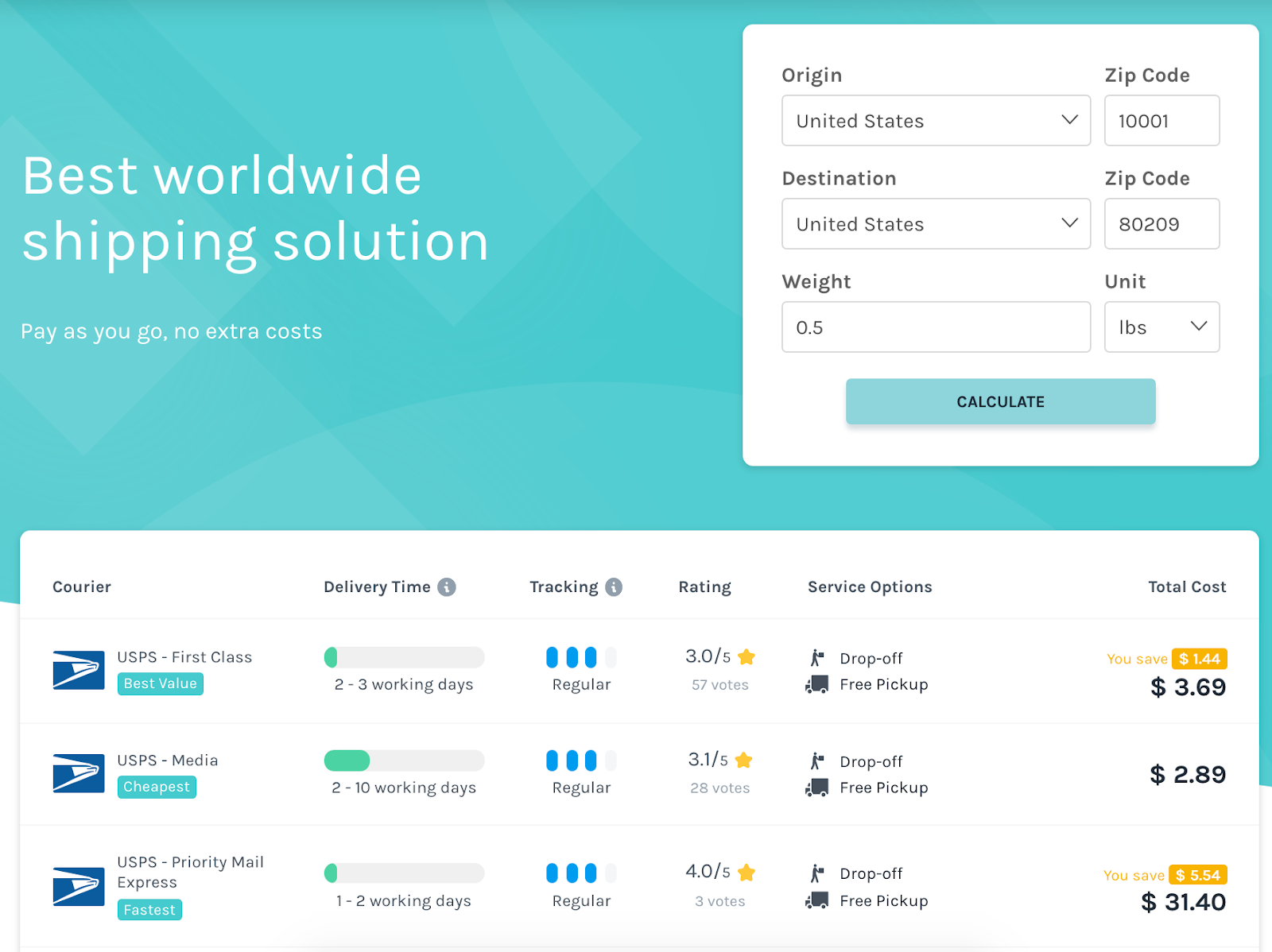Click the Rating column header
The height and width of the screenshot is (952, 1272).
[x=704, y=587]
